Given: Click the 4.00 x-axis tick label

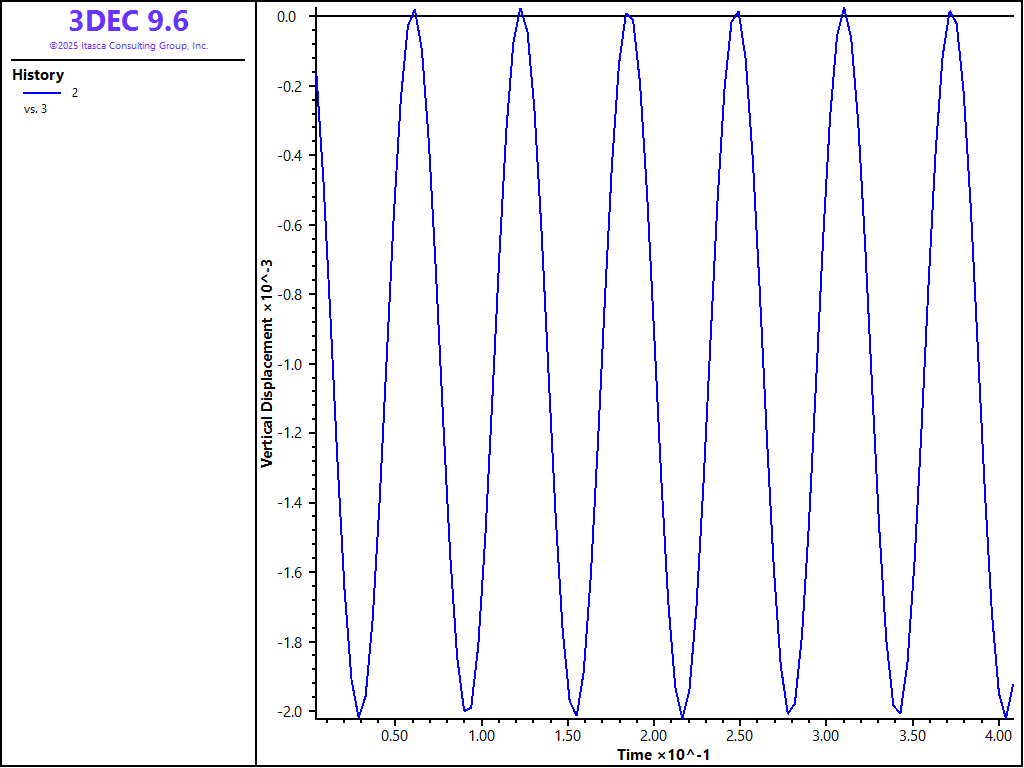Looking at the screenshot, I should pyautogui.click(x=997, y=735).
